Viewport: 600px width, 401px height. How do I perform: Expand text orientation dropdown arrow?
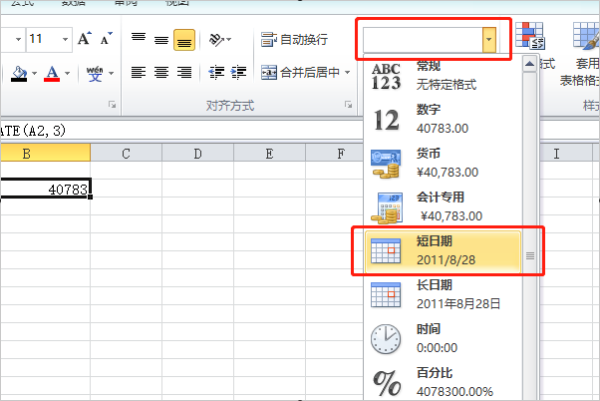[x=229, y=39]
